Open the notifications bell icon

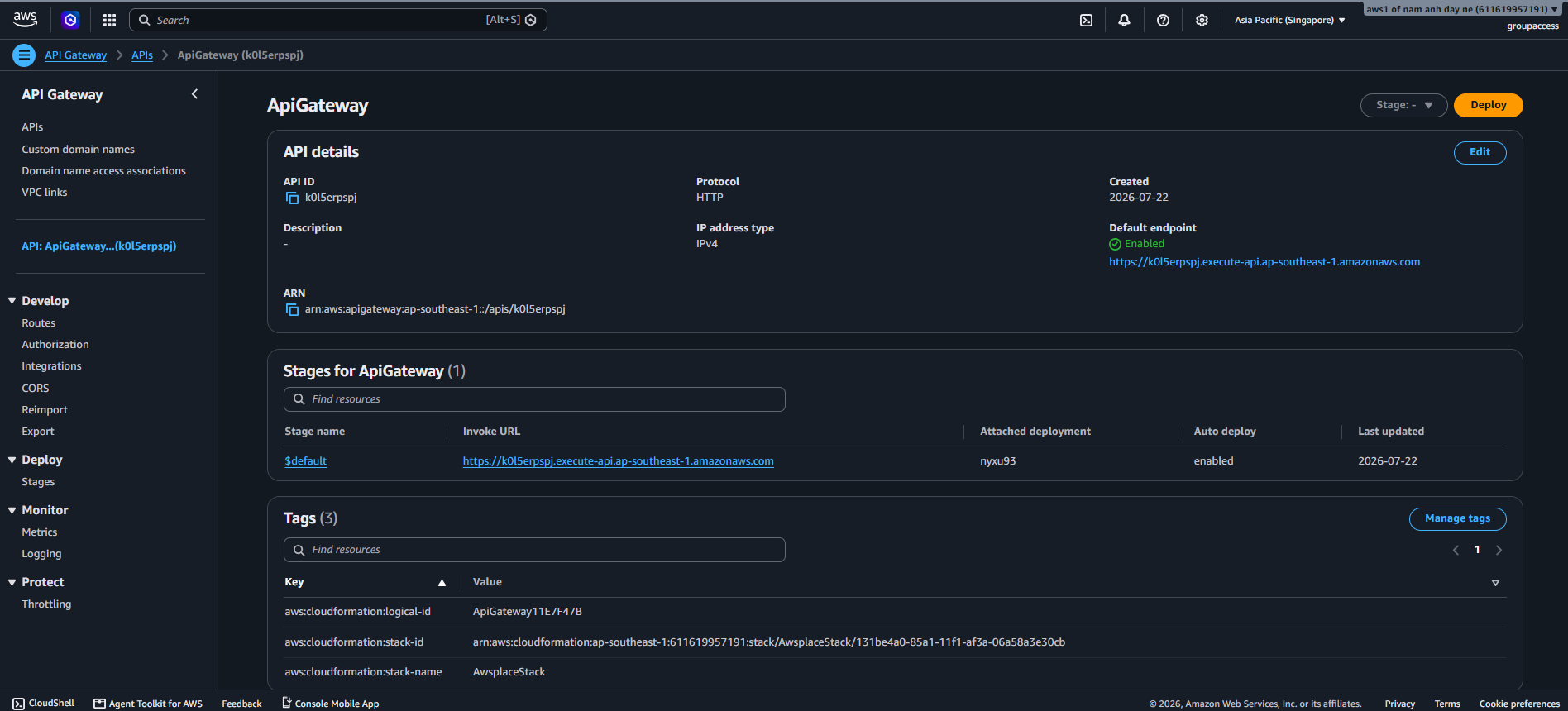coord(1124,20)
